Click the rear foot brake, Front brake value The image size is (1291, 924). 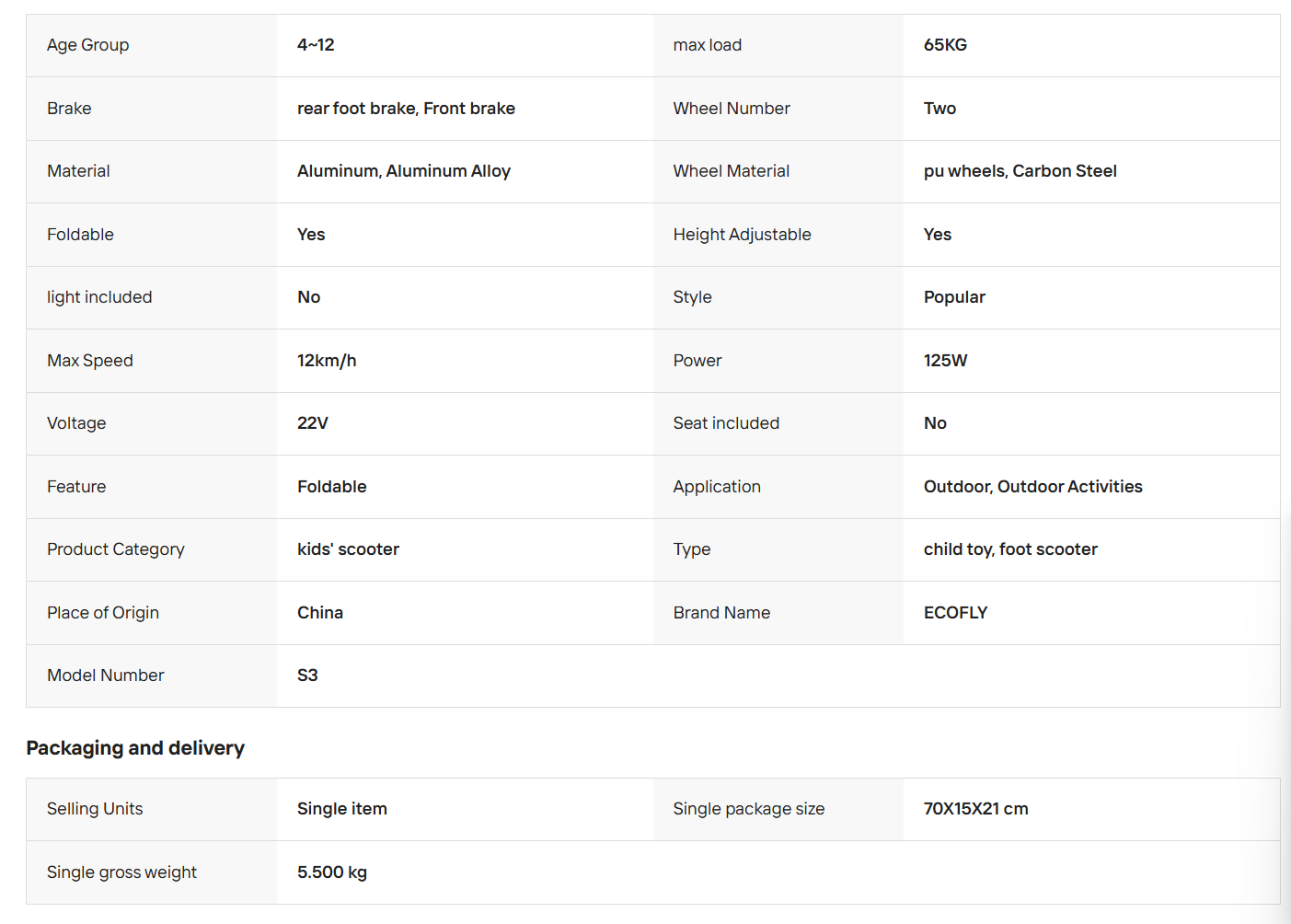coord(406,109)
